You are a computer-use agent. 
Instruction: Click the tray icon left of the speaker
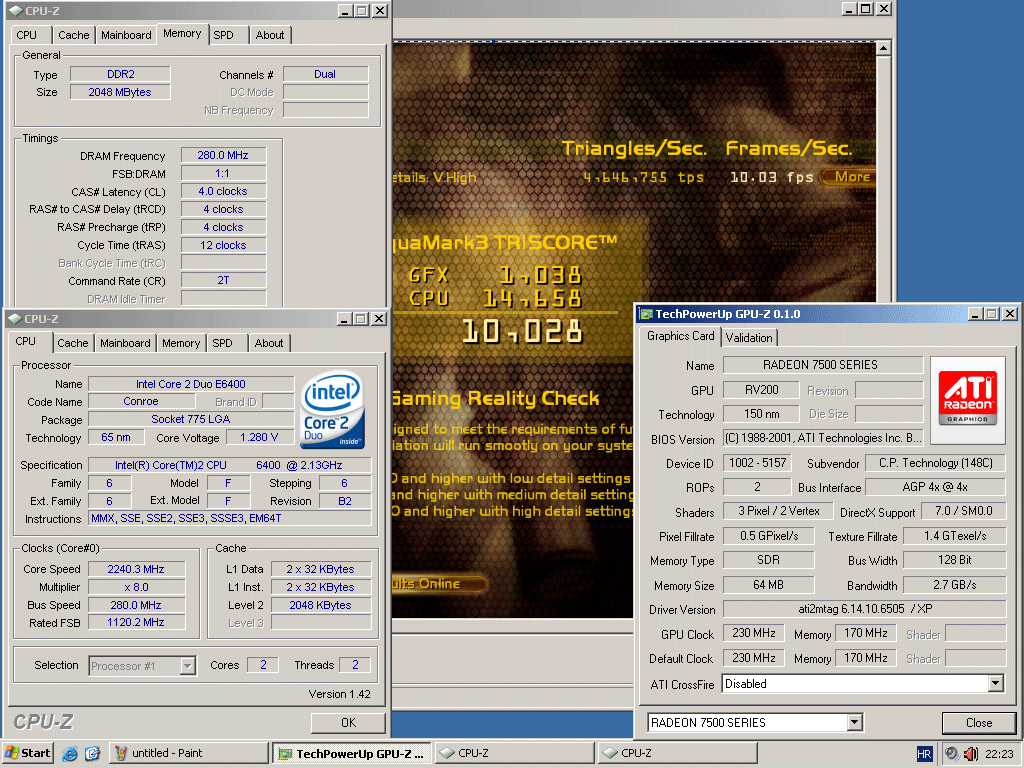click(x=952, y=754)
